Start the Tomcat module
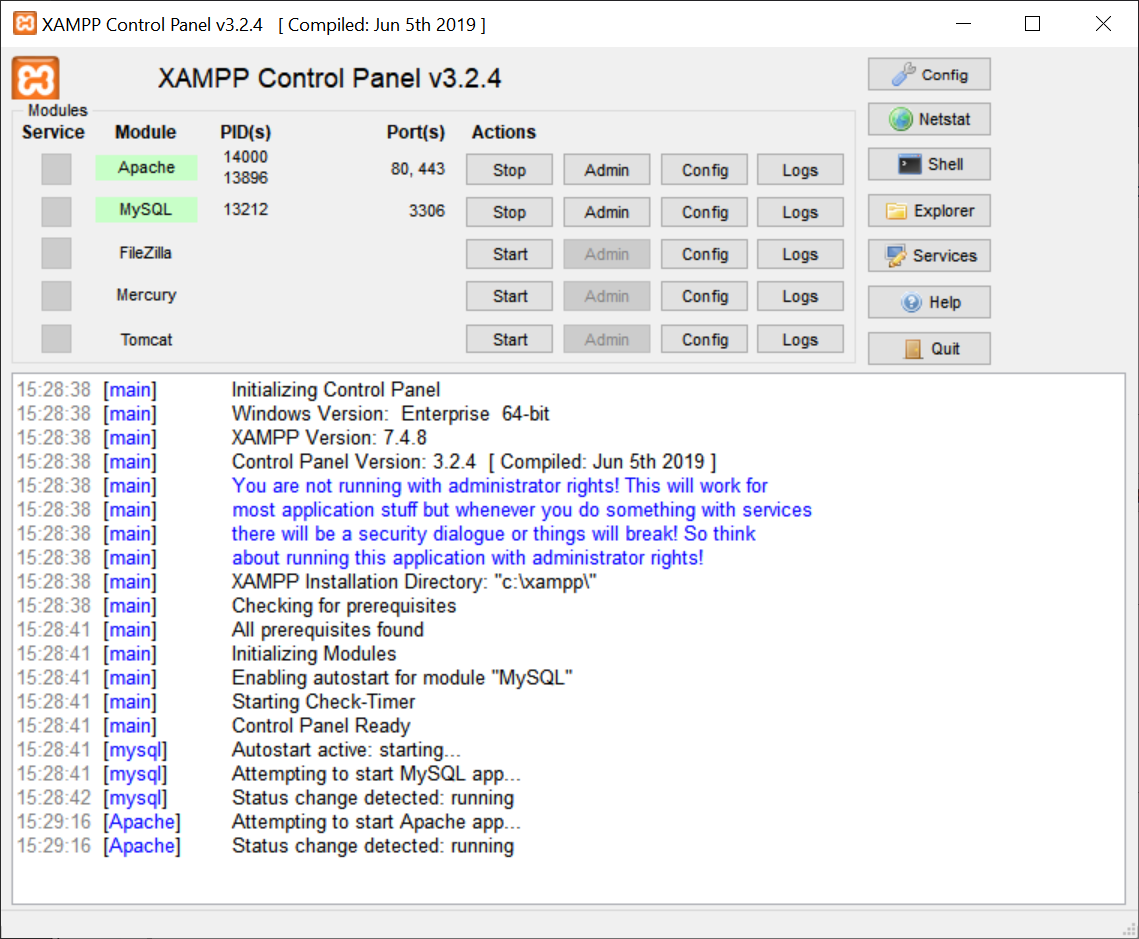 (509, 339)
